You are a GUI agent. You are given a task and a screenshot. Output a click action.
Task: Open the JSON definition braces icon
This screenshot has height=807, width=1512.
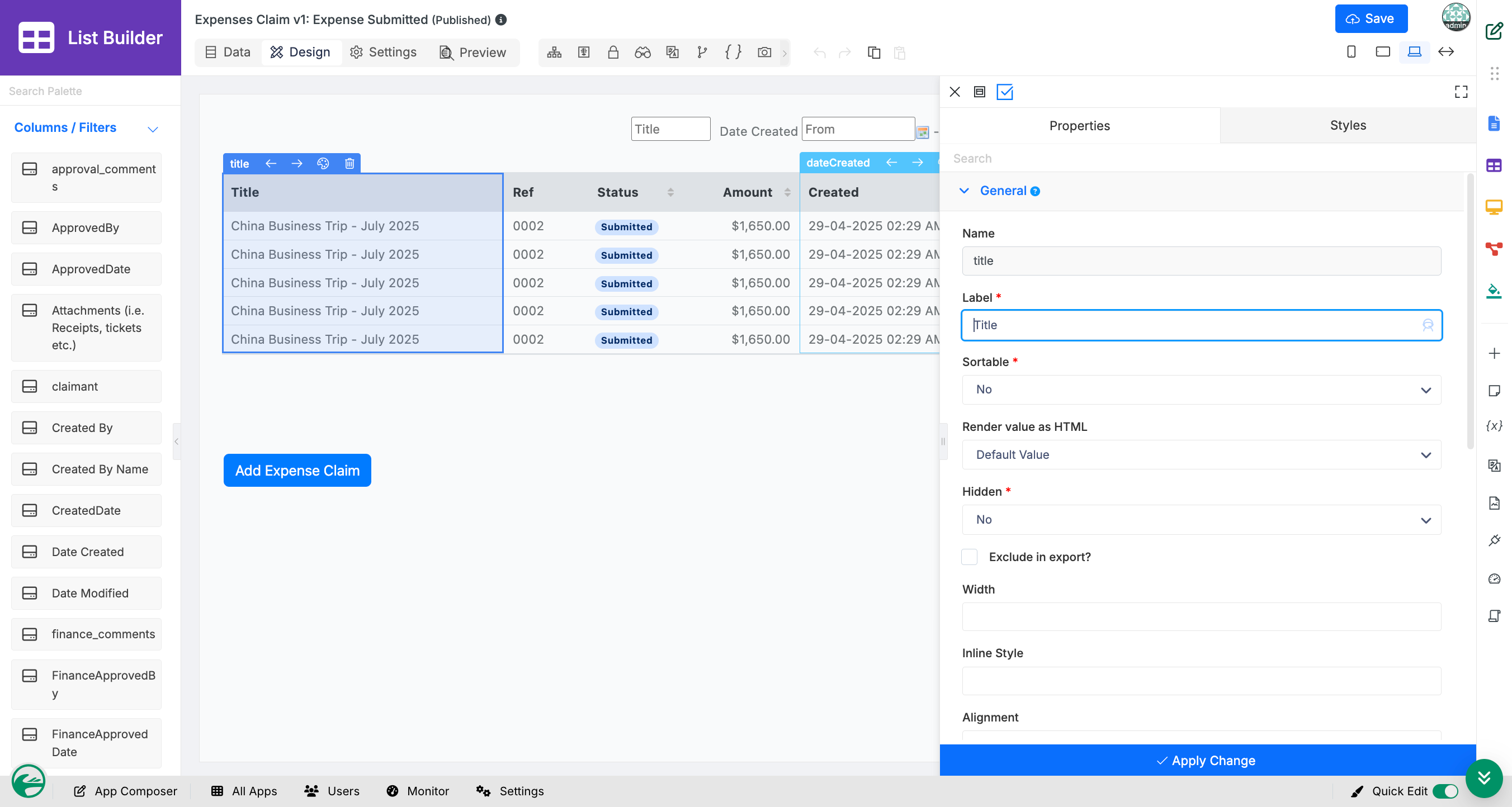point(733,52)
